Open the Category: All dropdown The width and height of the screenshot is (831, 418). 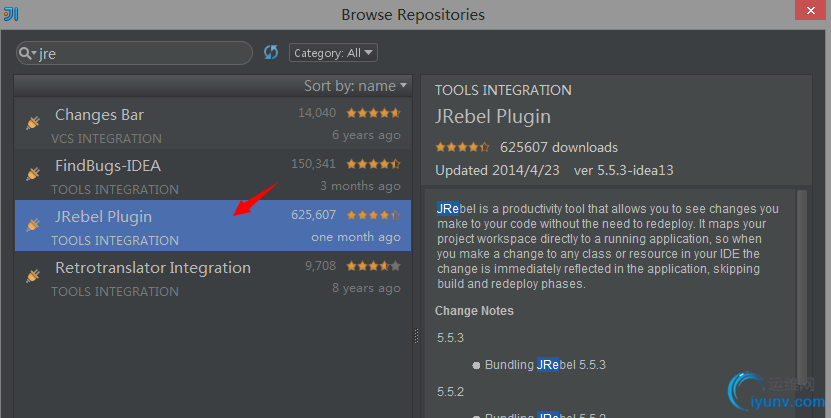click(x=333, y=52)
